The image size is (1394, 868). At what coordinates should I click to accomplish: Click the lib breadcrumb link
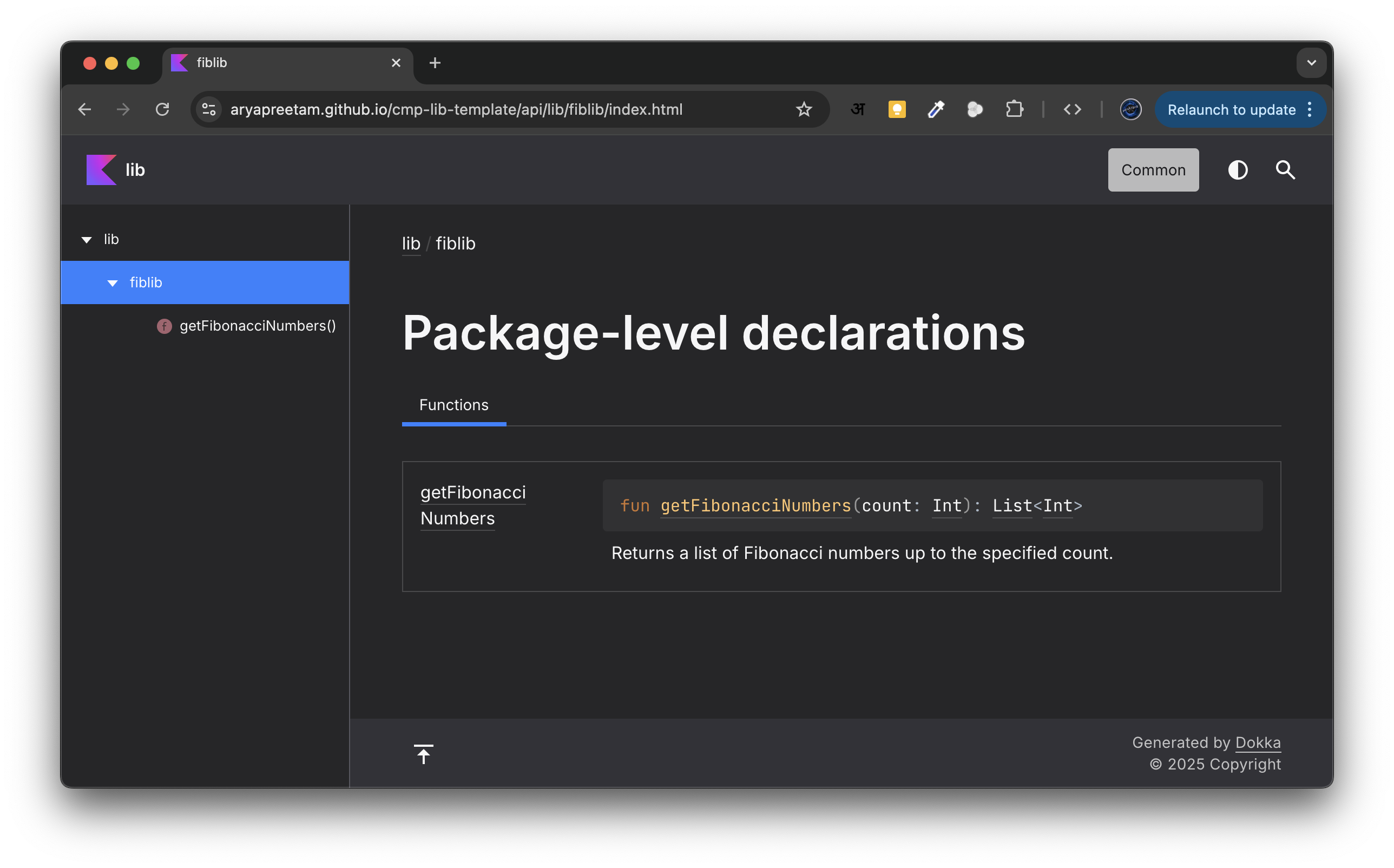pyautogui.click(x=411, y=244)
